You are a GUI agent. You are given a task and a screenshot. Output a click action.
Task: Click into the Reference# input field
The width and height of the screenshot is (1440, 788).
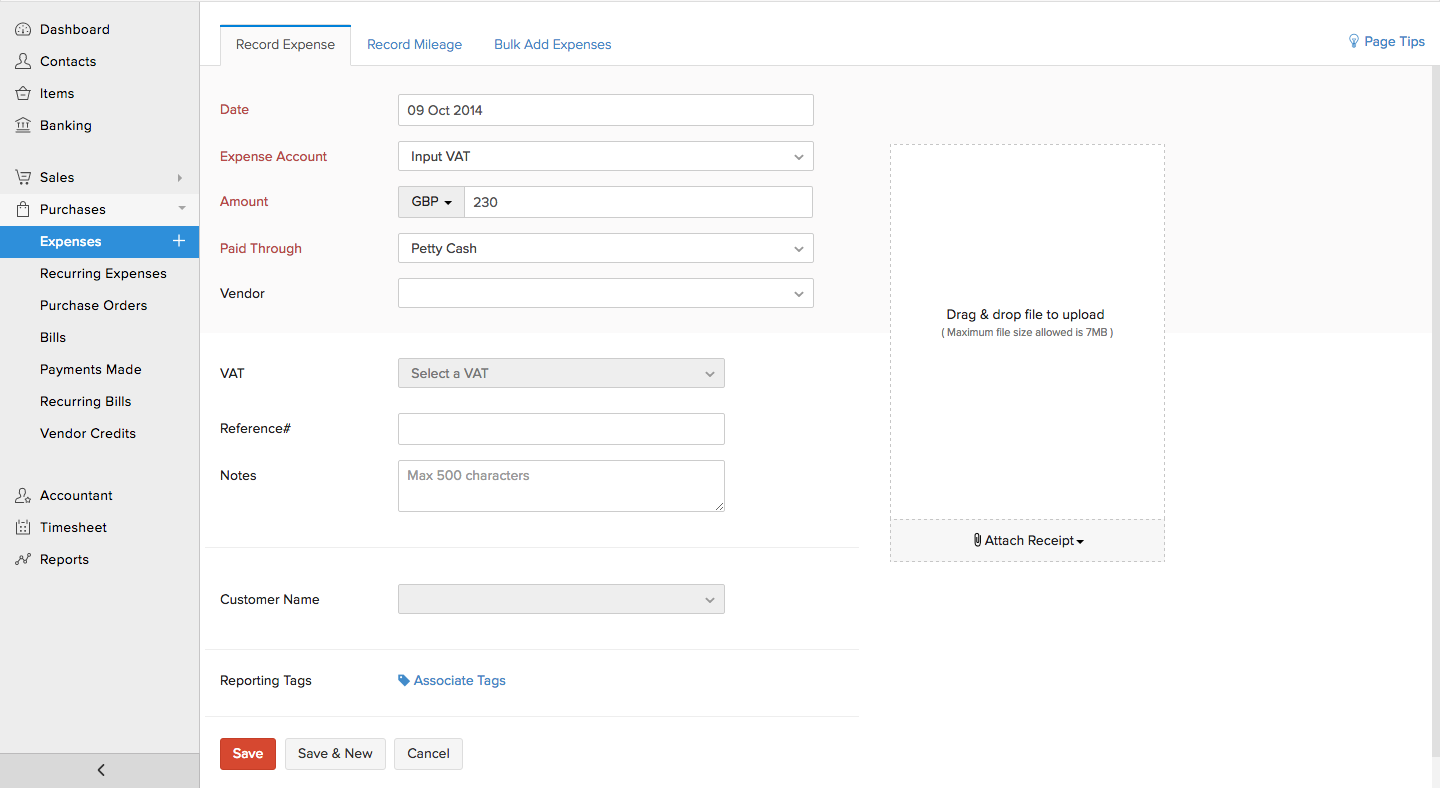(x=561, y=429)
